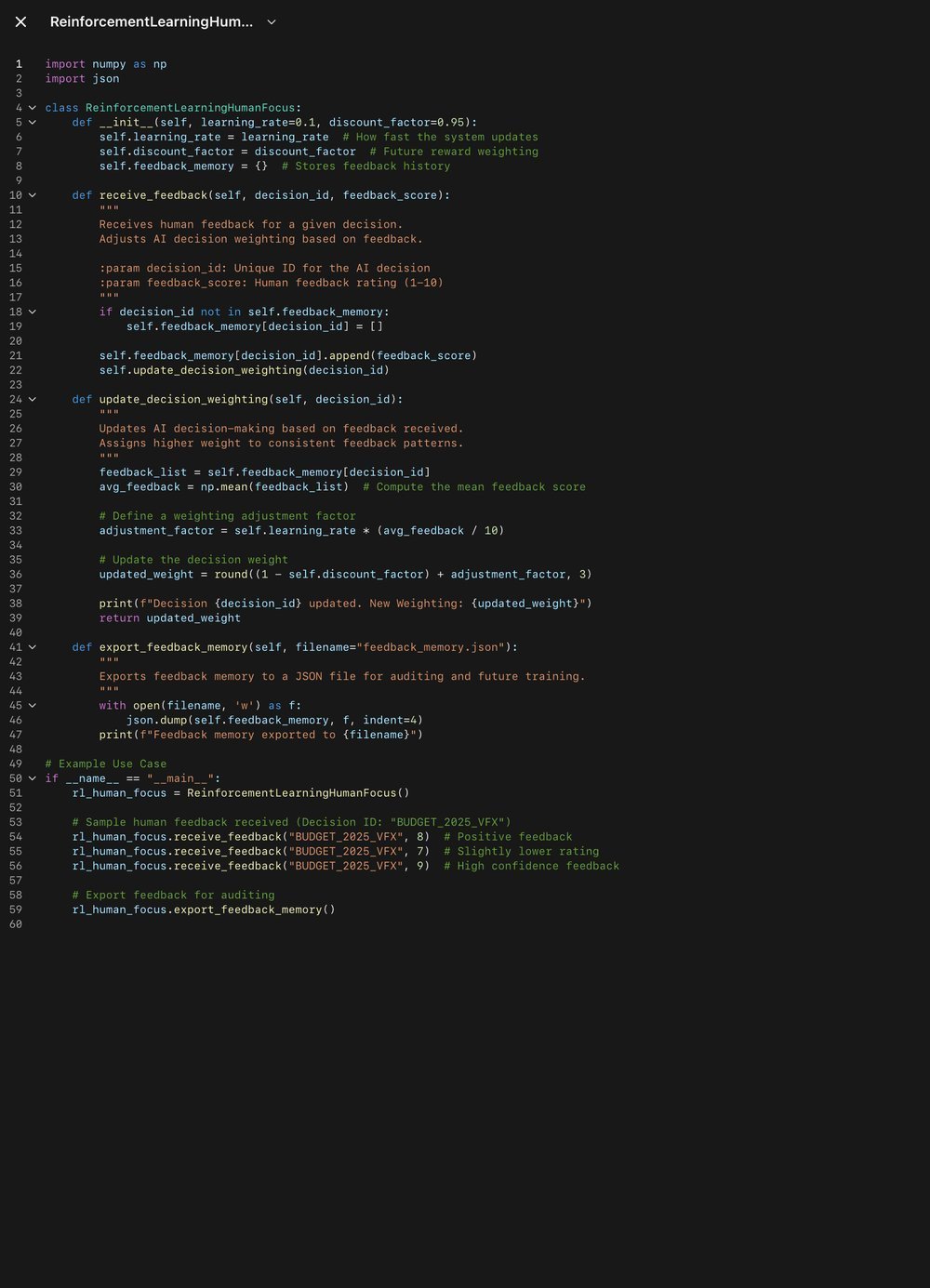Click comment '# Export feedback for auditing'
930x1288 pixels.
[174, 896]
